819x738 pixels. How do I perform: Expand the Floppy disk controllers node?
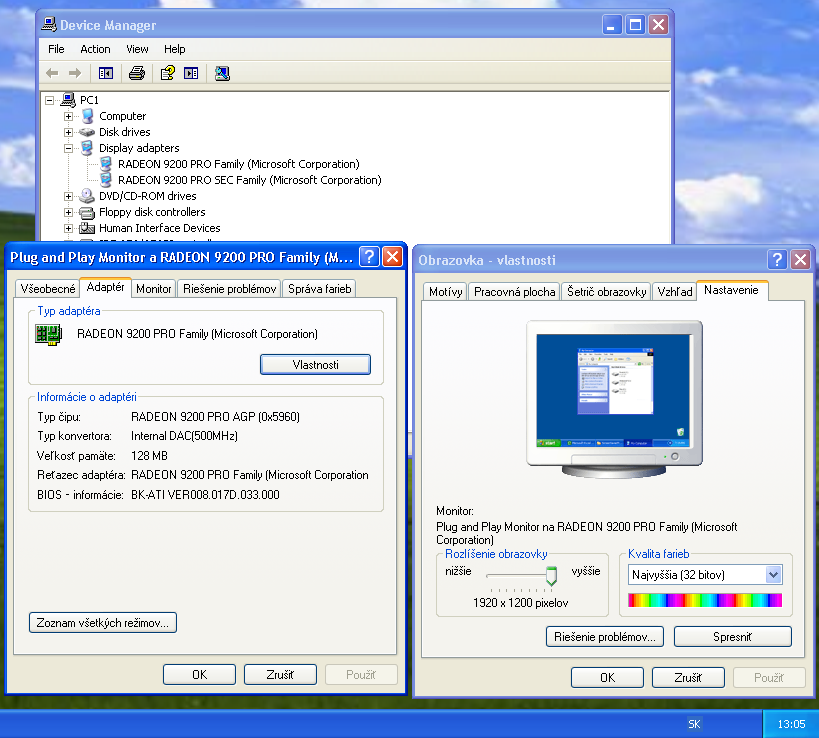(x=68, y=212)
